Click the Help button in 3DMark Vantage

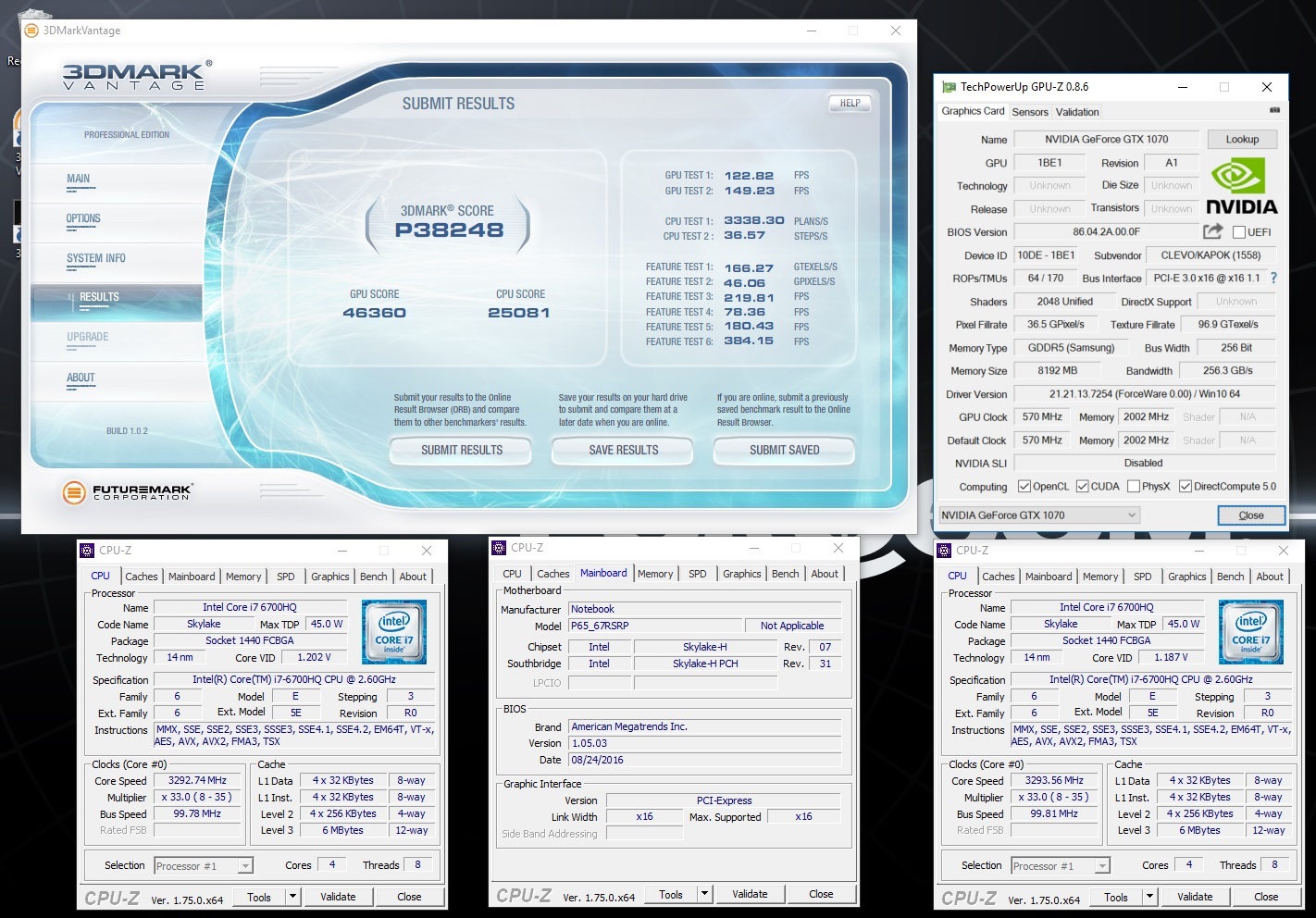(x=850, y=104)
